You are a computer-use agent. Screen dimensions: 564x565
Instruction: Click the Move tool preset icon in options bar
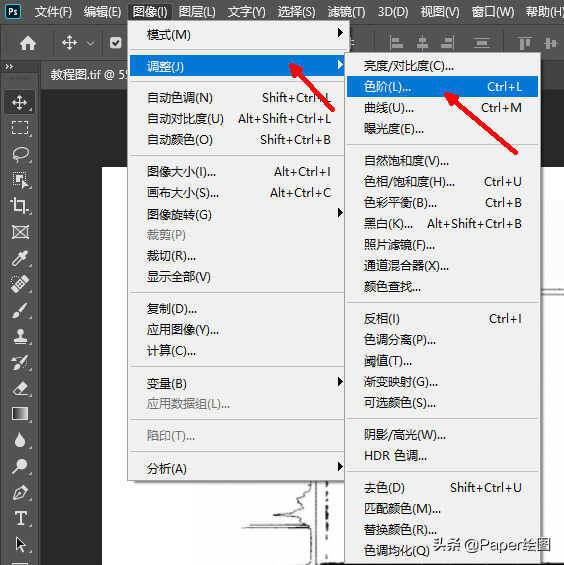tap(69, 43)
